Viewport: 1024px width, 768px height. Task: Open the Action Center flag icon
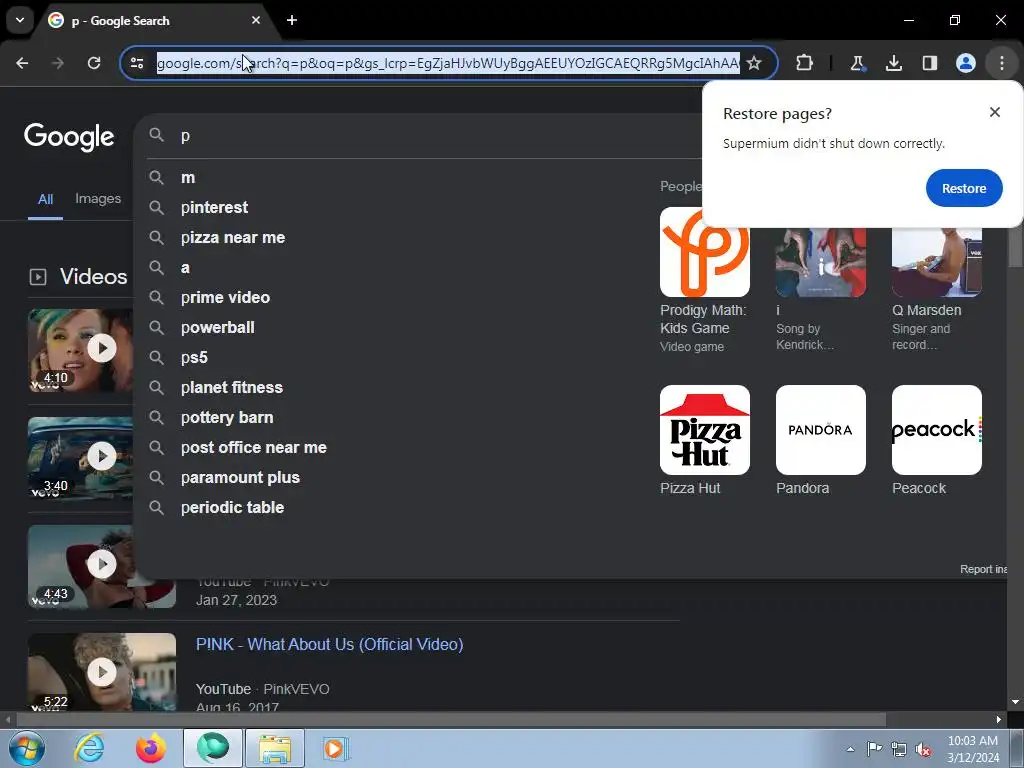874,749
